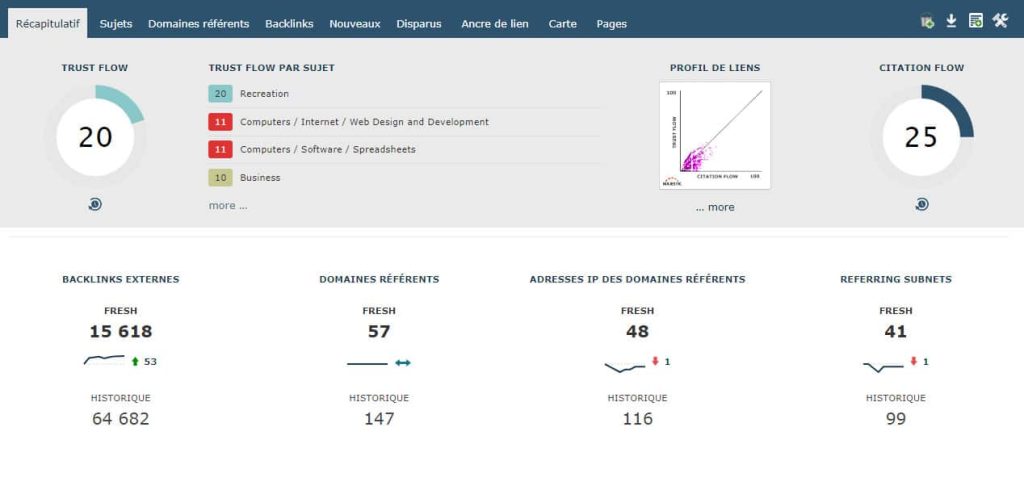Click the DOMAINES RÉFÉRENTS heading
Viewport: 1024px width, 490px height.
379,280
